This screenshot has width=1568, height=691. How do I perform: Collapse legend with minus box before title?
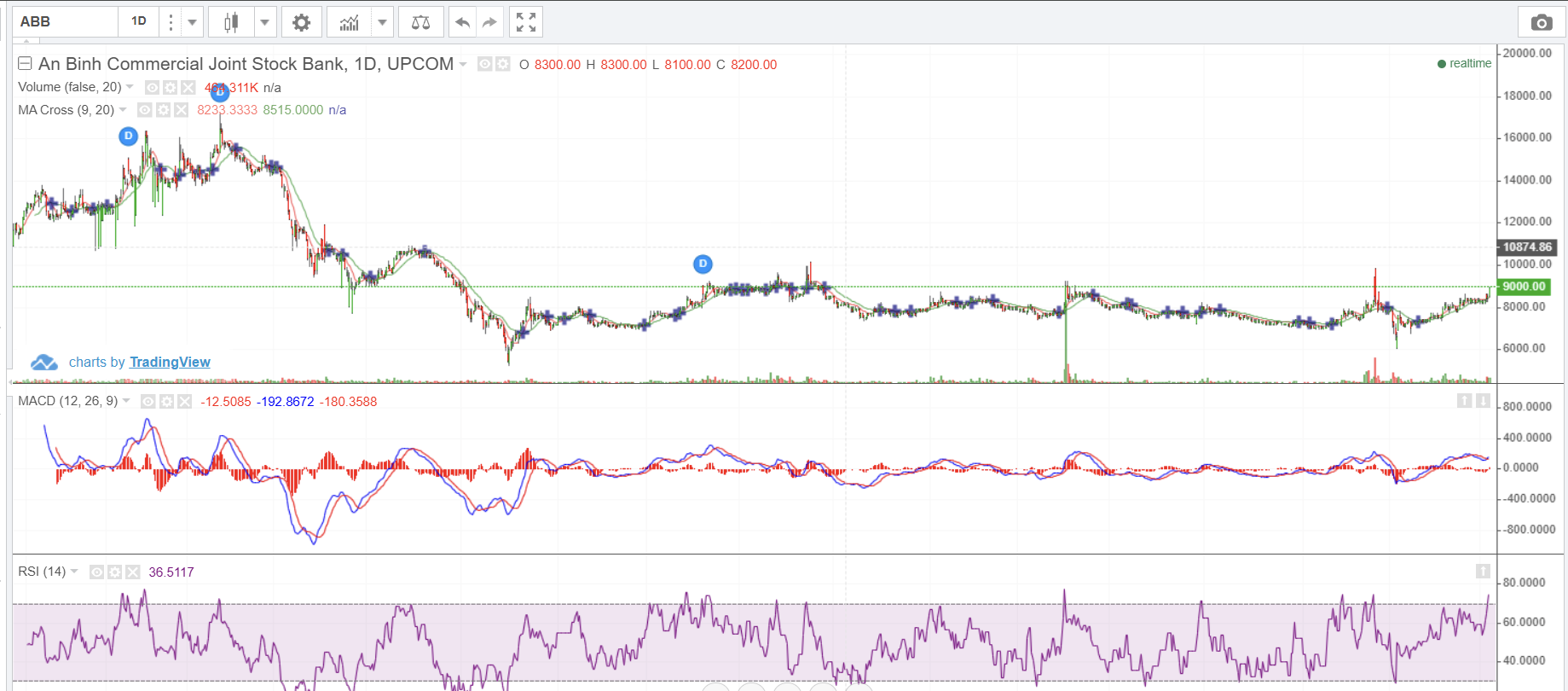coord(26,63)
